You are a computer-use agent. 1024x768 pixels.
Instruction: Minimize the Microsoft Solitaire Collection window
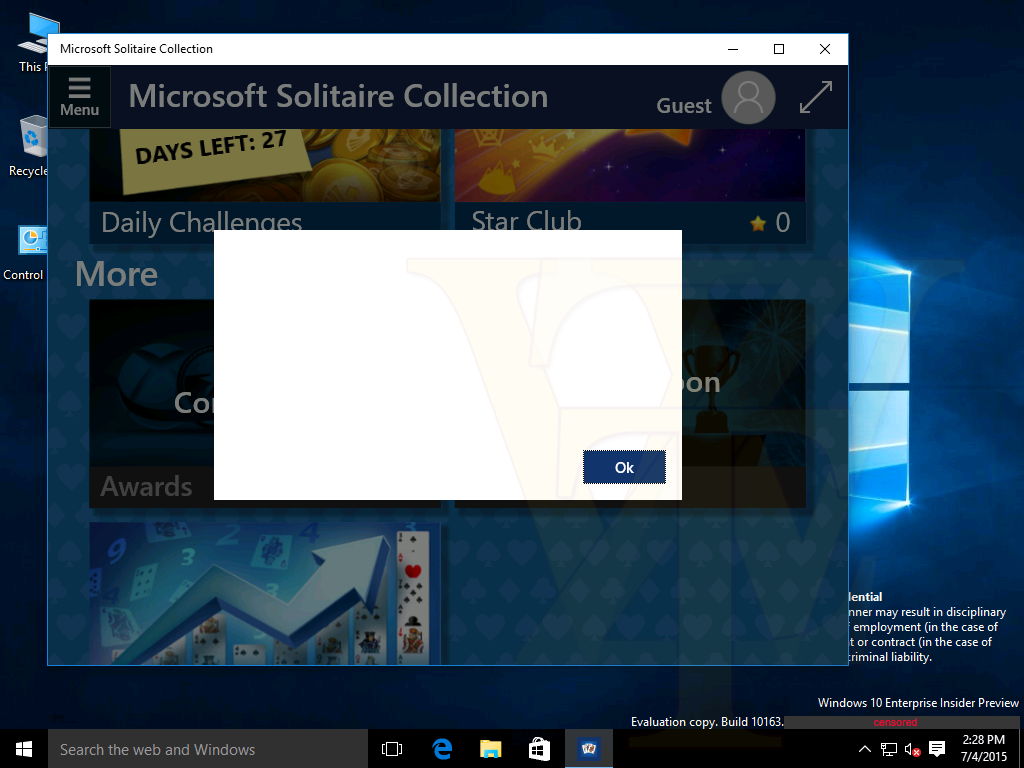click(733, 49)
